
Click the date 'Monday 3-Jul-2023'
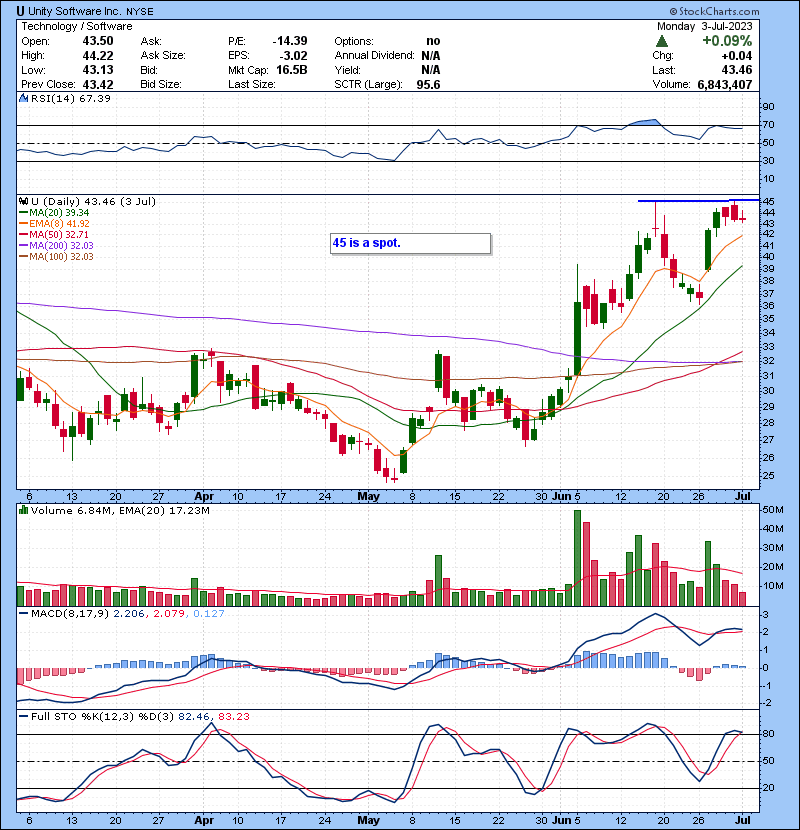click(705, 26)
